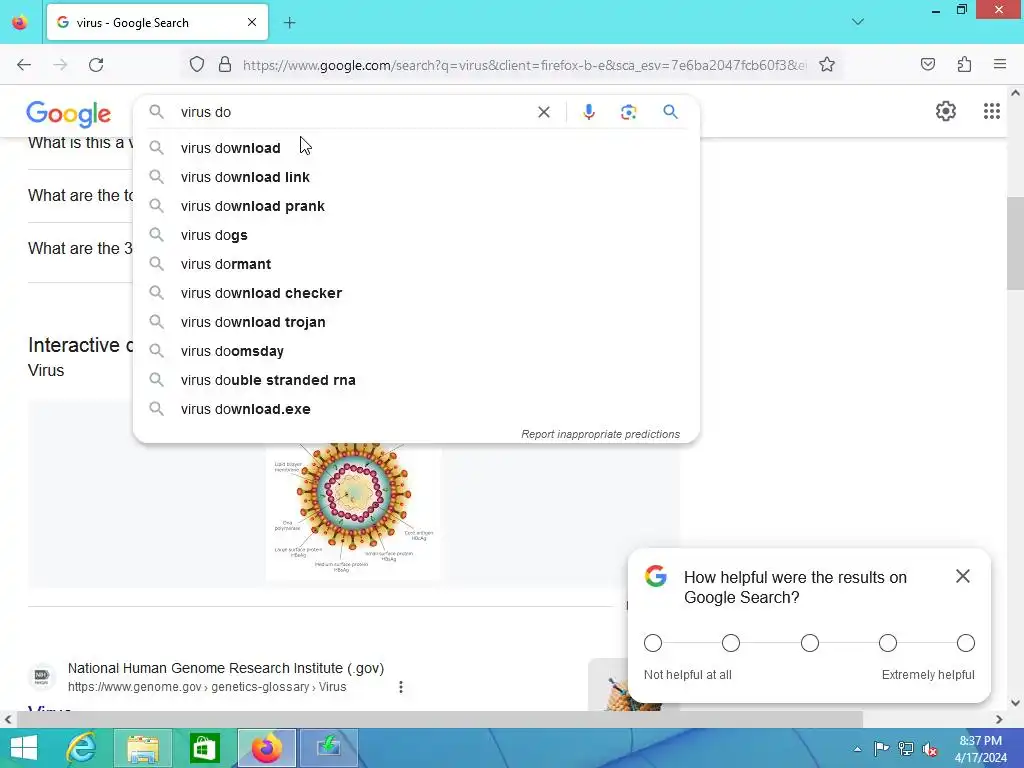This screenshot has height=768, width=1024.
Task: Open result options for the genome.gov entry
Action: point(401,687)
